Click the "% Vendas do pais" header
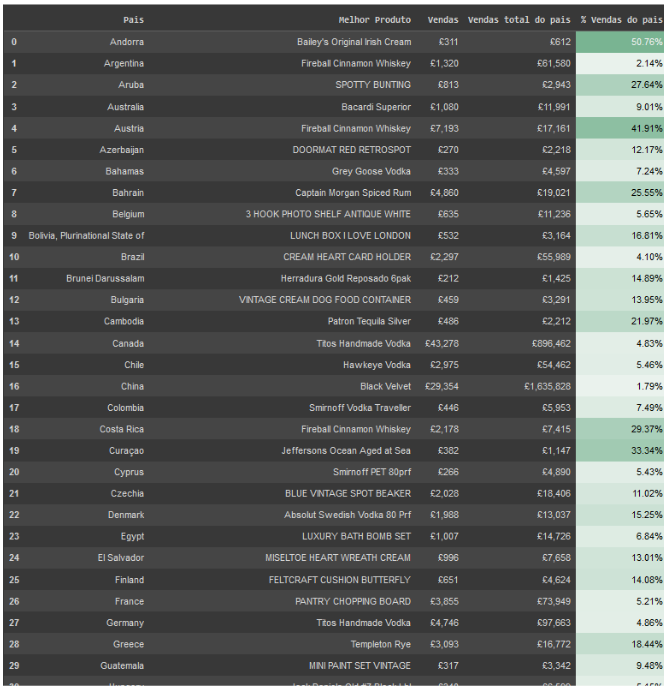 [621, 19]
